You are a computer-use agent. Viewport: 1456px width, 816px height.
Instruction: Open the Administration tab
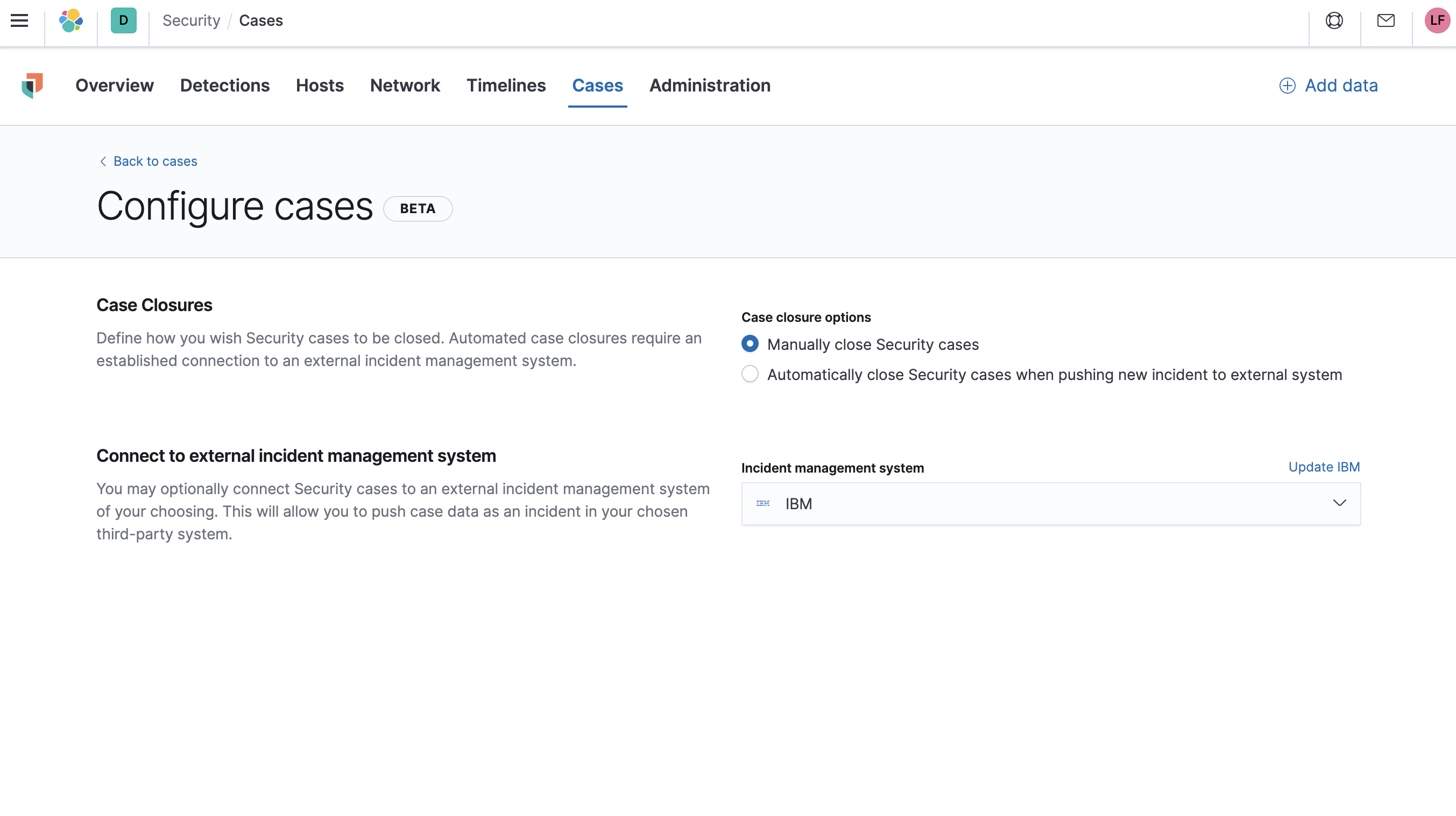[710, 86]
